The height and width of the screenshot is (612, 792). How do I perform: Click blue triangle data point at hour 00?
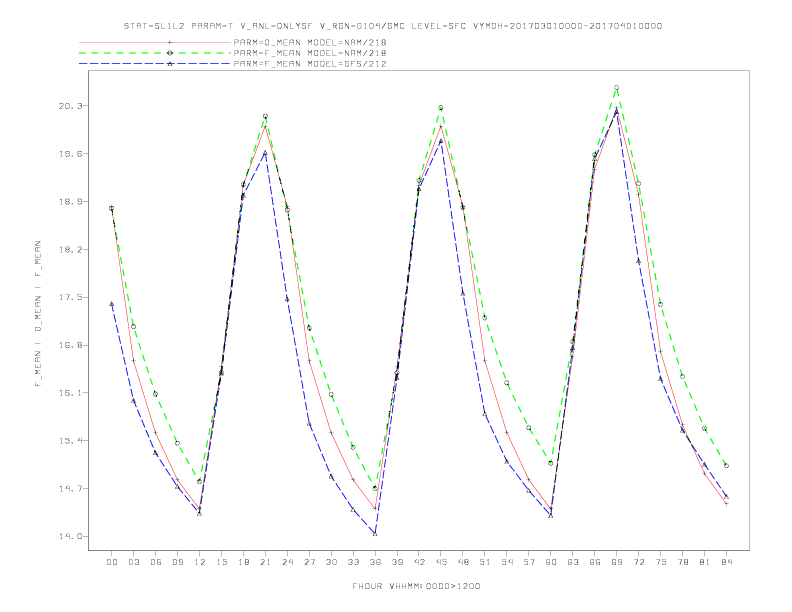(112, 304)
